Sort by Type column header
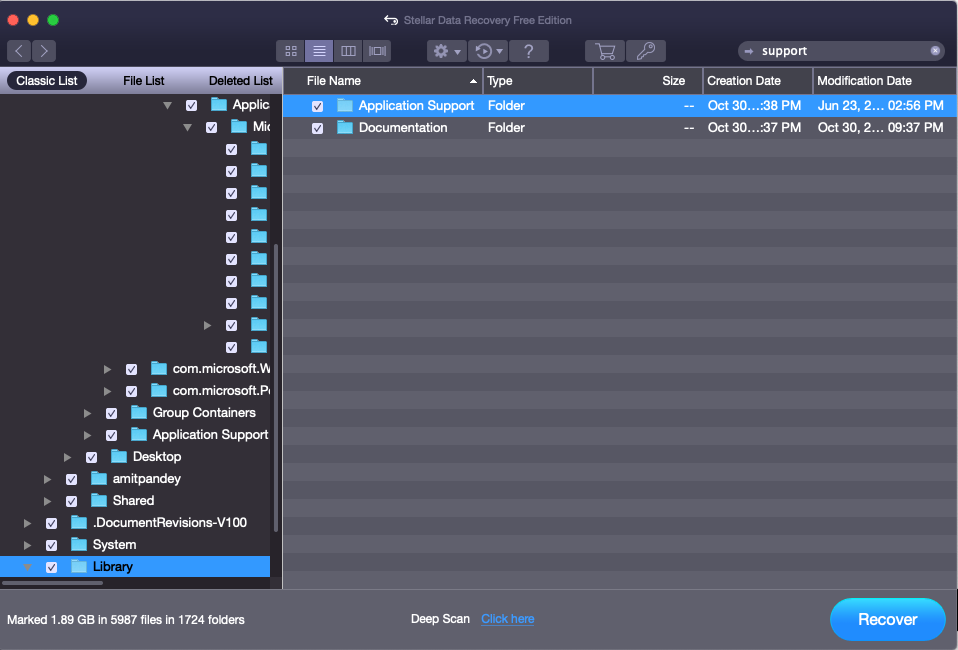 coord(538,81)
